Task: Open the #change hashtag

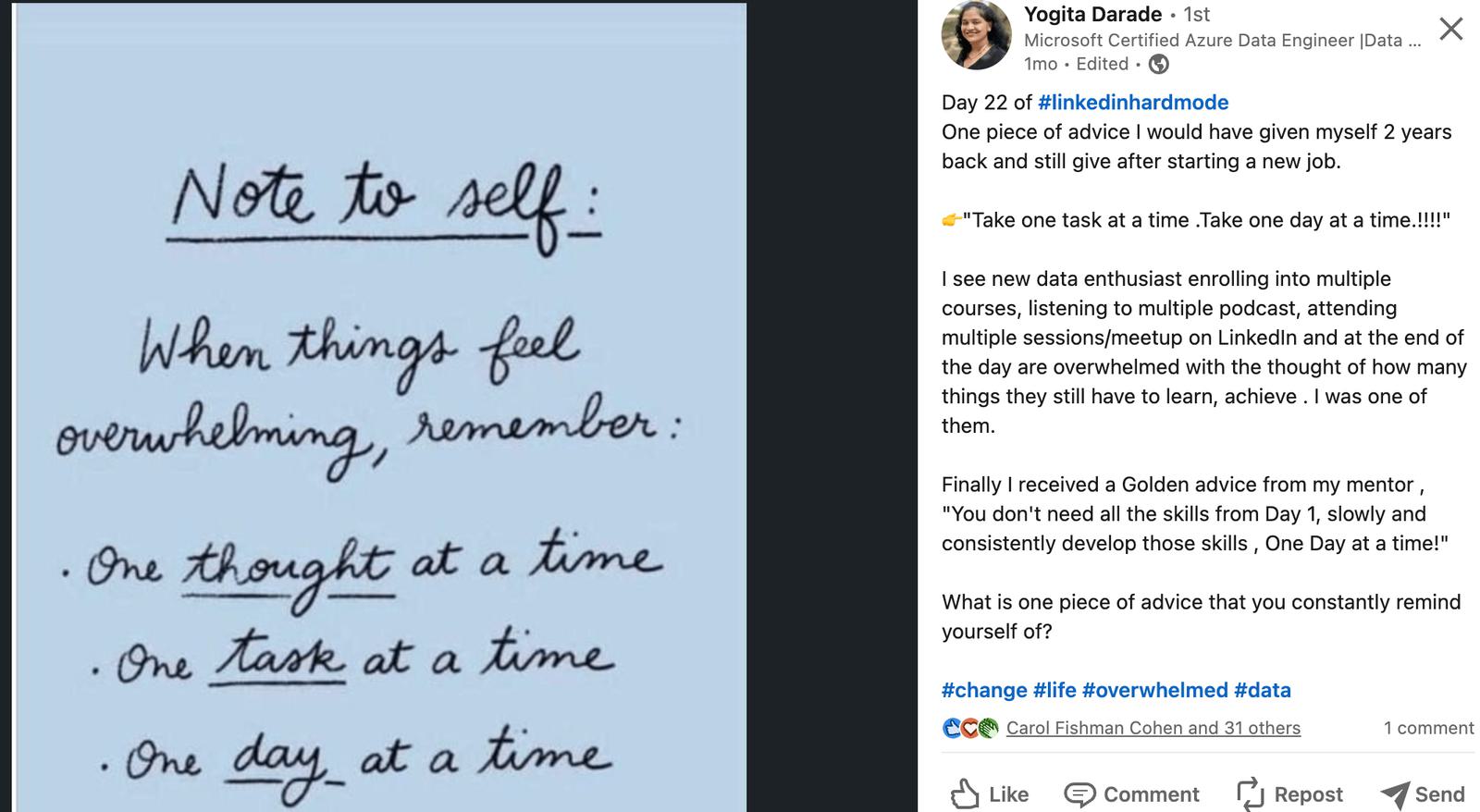Action: pyautogui.click(x=984, y=690)
